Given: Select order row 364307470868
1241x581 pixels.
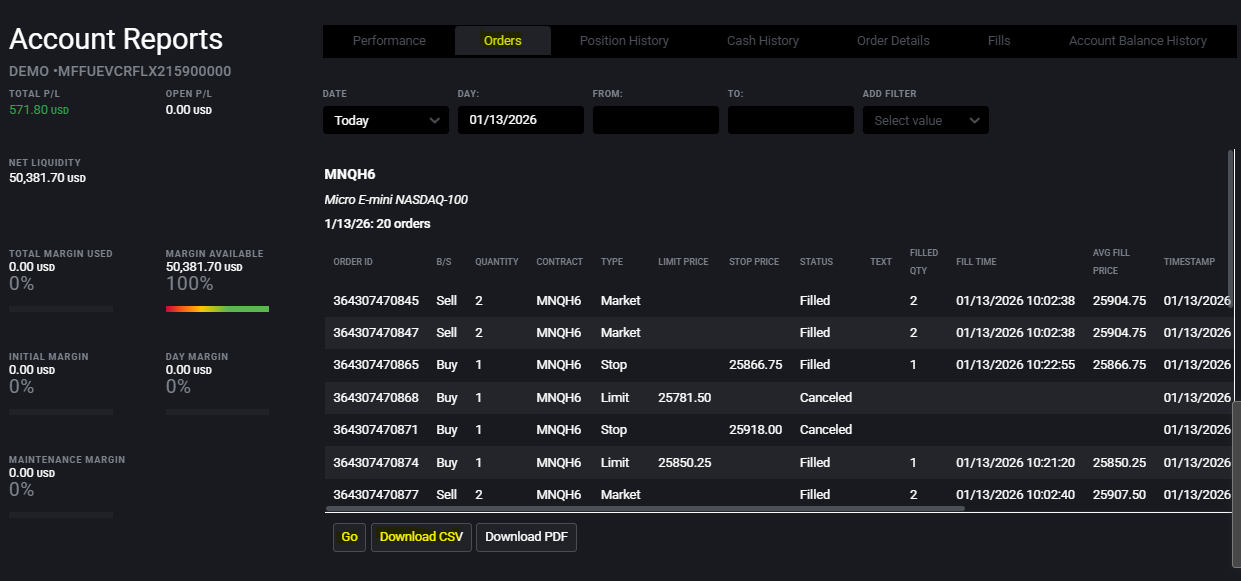Looking at the screenshot, I should pos(376,398).
